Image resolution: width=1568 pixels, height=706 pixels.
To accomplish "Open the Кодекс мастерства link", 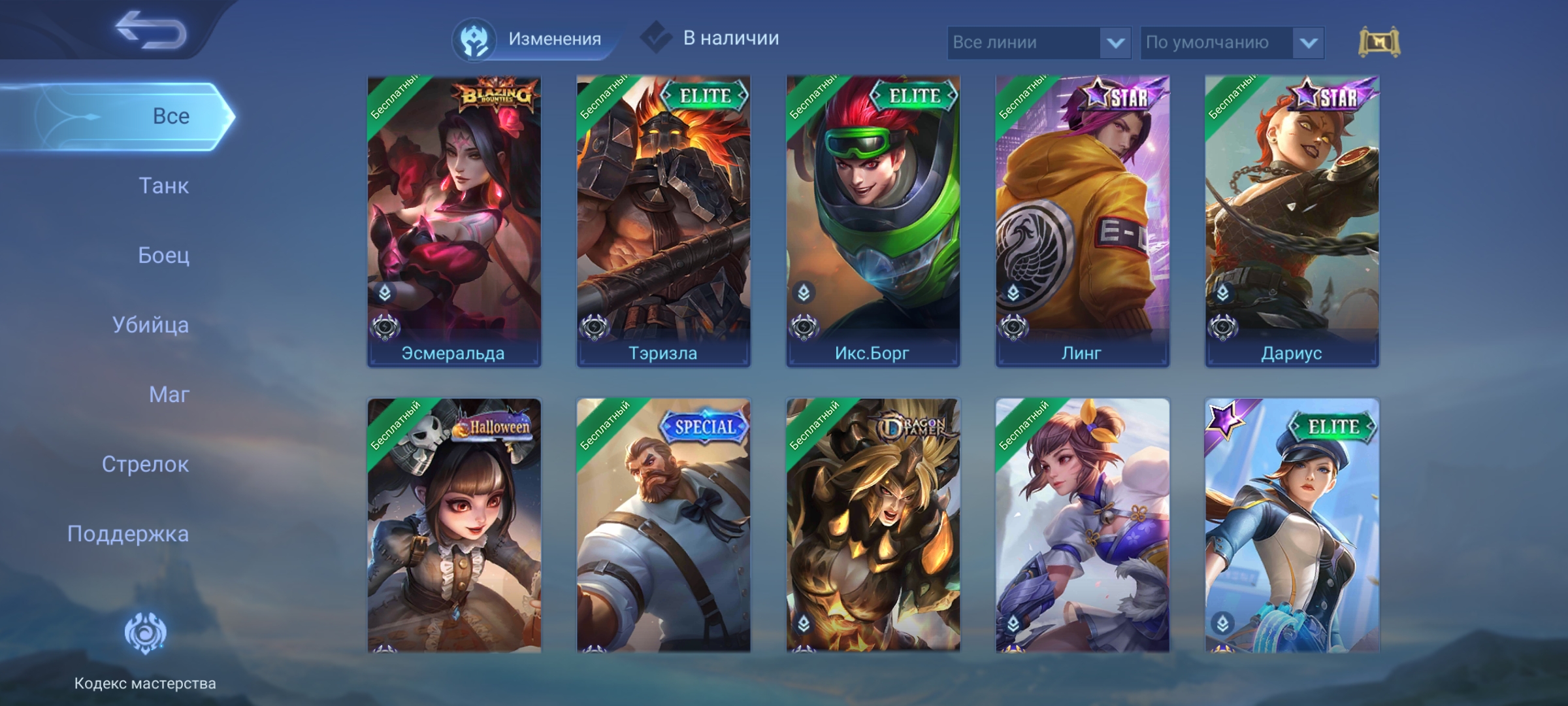I will coord(145,683).
